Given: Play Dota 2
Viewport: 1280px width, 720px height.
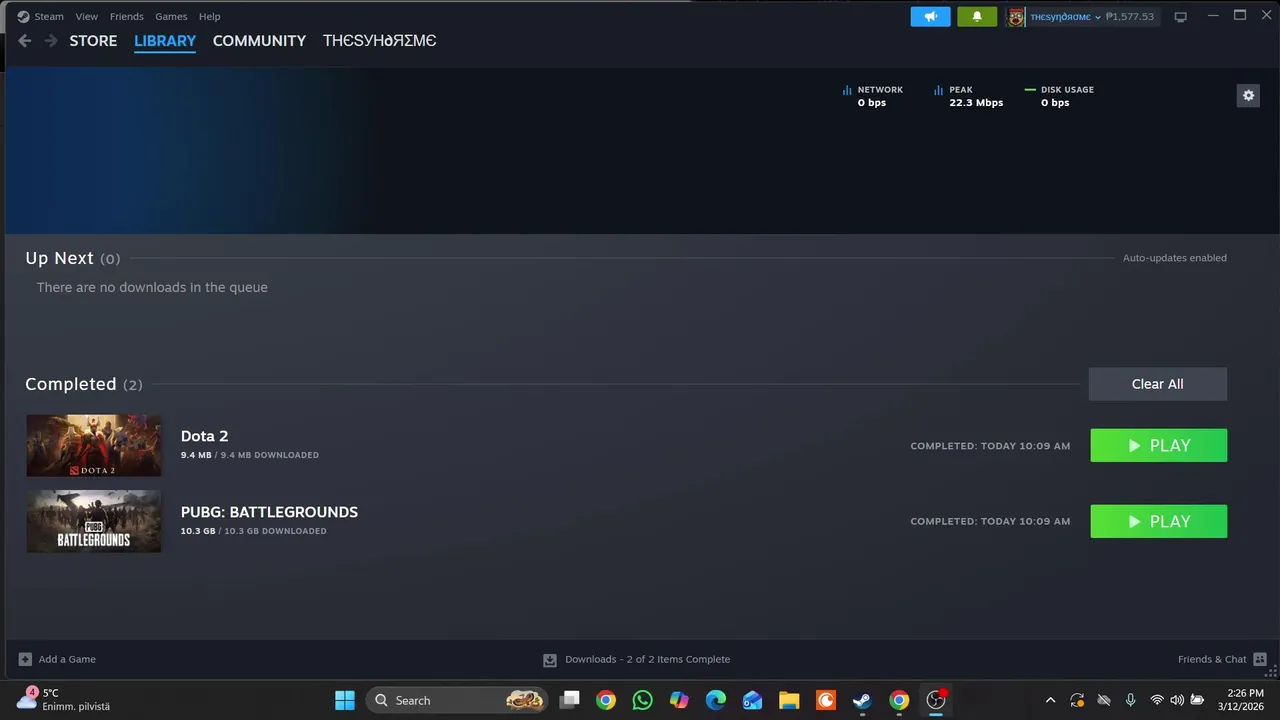Looking at the screenshot, I should click(x=1158, y=445).
